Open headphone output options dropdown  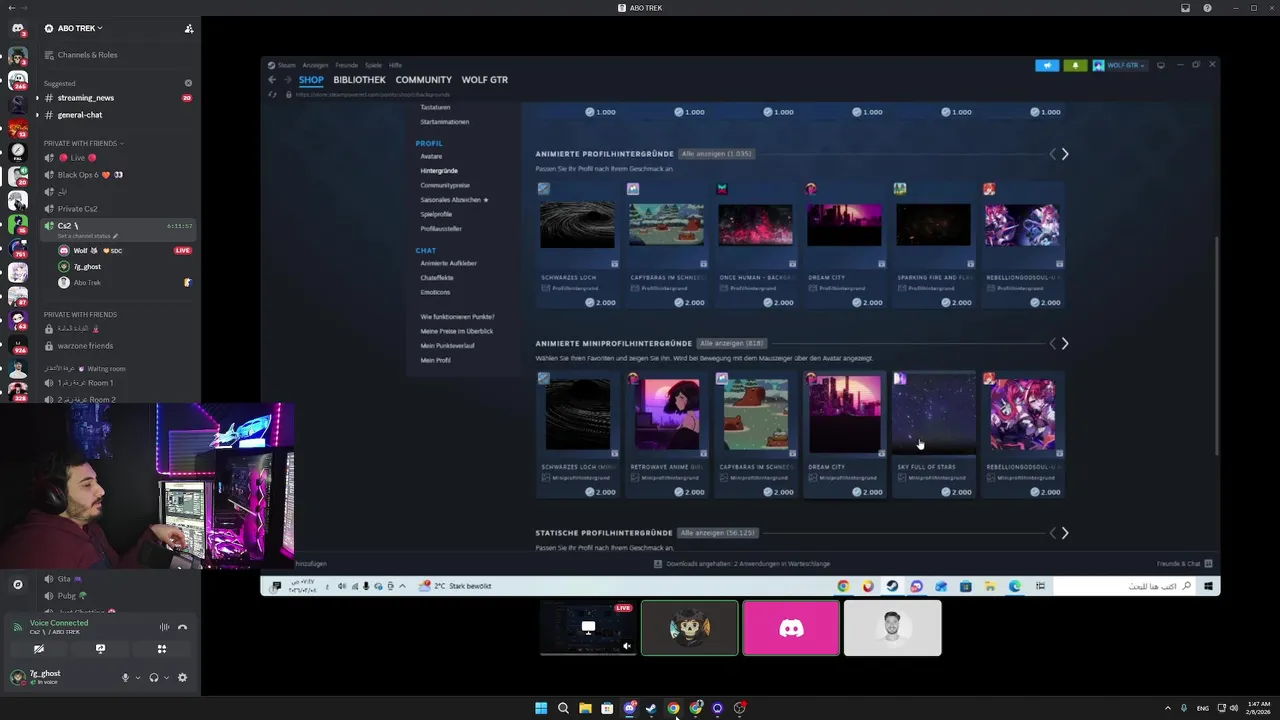click(165, 678)
